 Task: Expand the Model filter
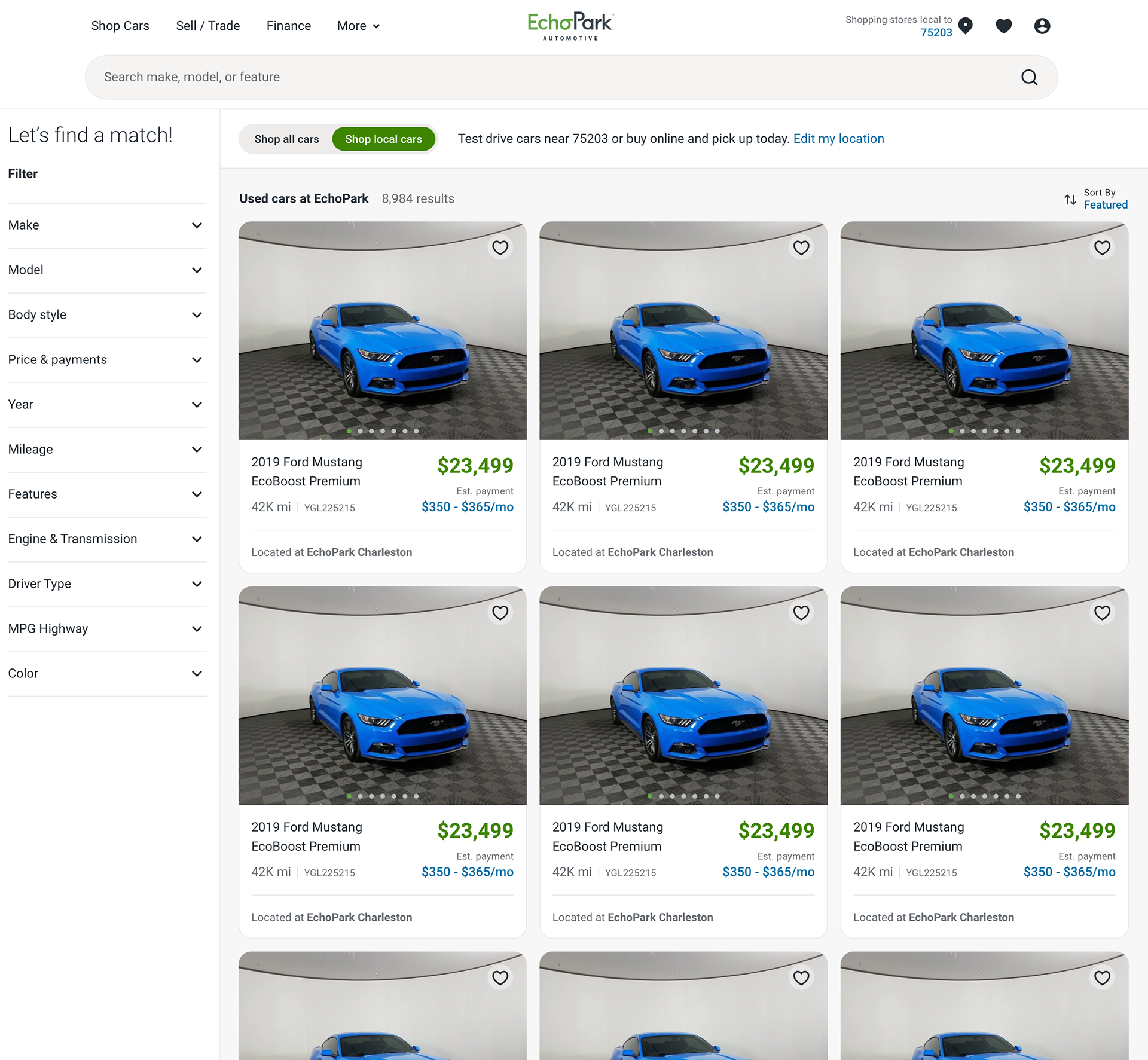pyautogui.click(x=107, y=270)
